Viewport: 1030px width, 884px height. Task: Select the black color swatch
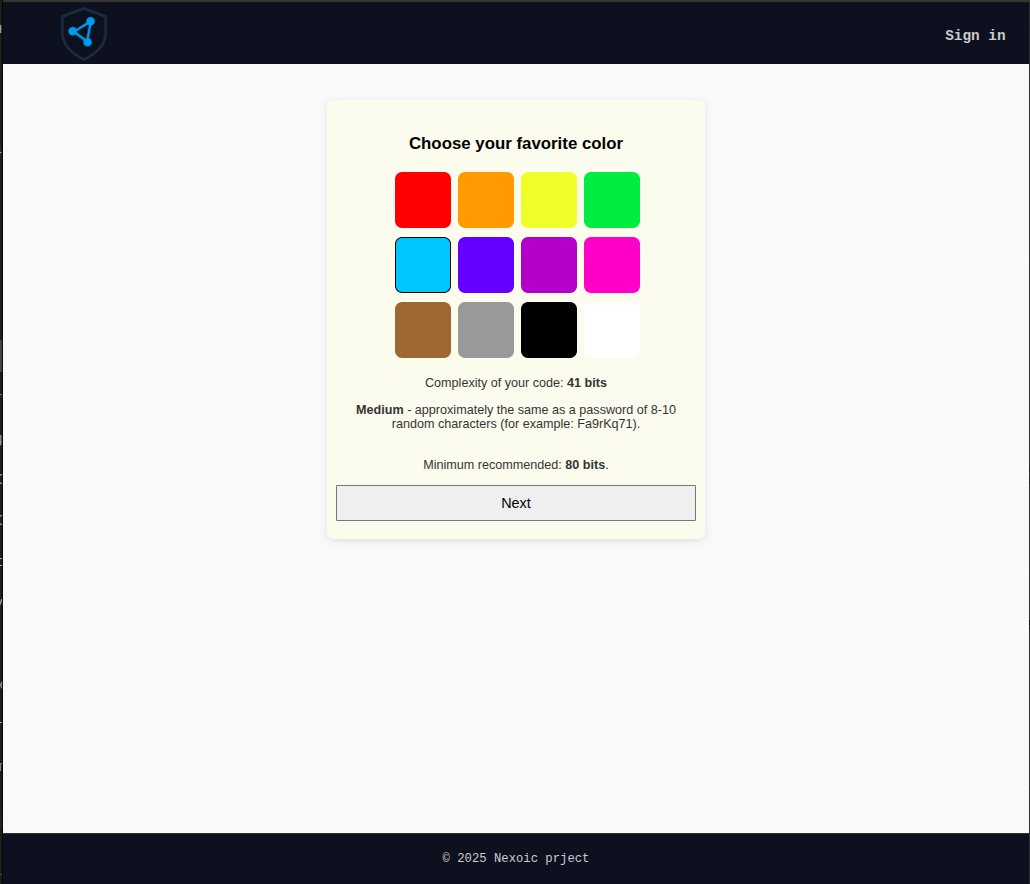coord(549,330)
